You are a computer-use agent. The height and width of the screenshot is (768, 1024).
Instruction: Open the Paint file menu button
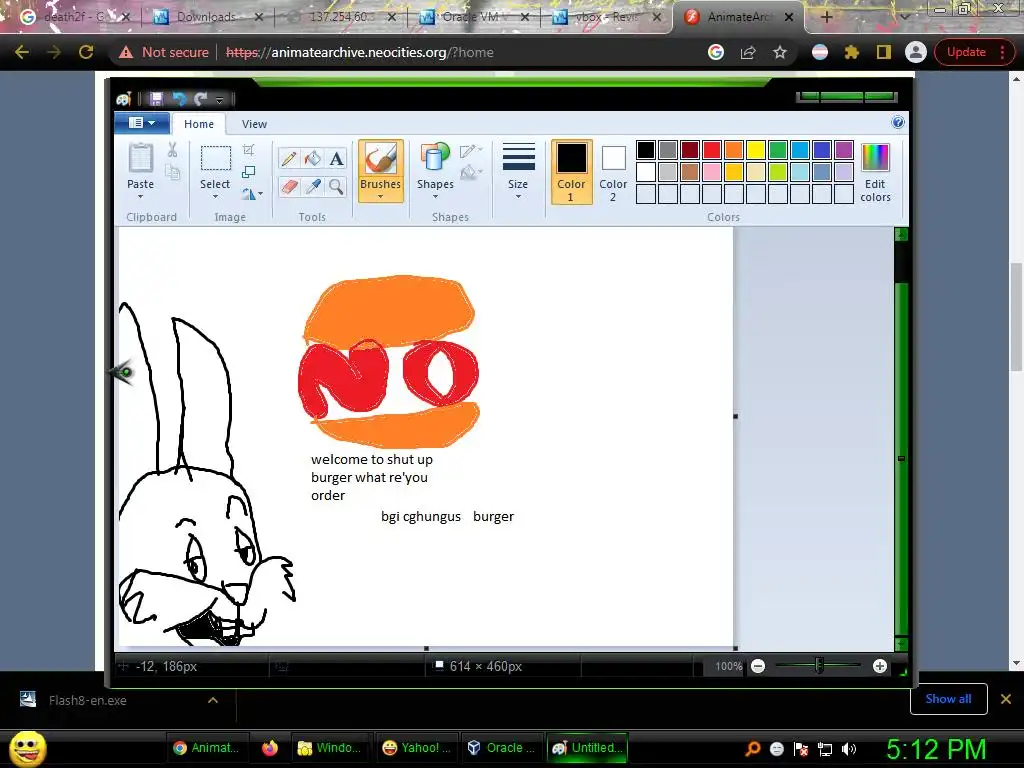142,123
